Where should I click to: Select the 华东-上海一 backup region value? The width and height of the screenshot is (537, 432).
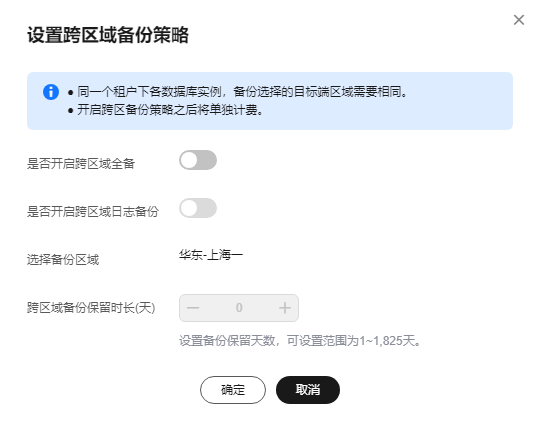pos(211,255)
